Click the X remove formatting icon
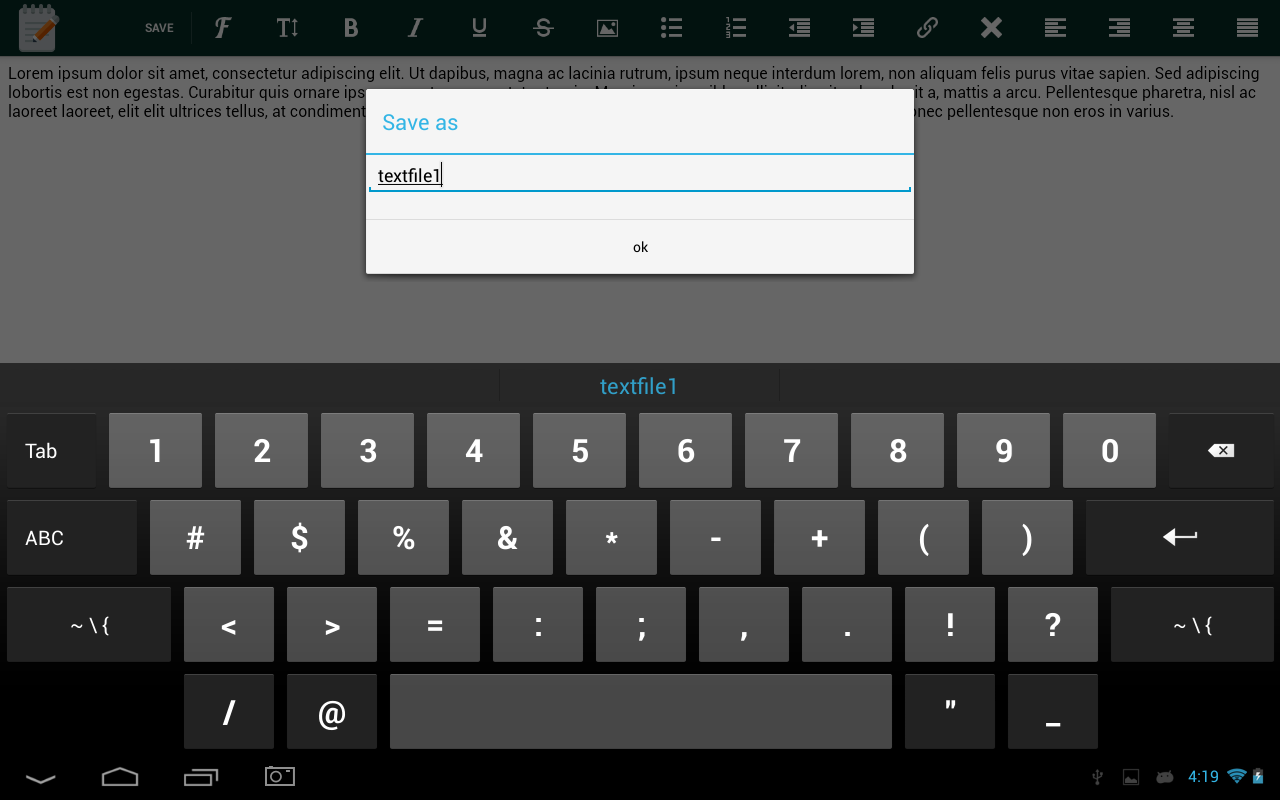This screenshot has width=1280, height=800. (x=991, y=28)
